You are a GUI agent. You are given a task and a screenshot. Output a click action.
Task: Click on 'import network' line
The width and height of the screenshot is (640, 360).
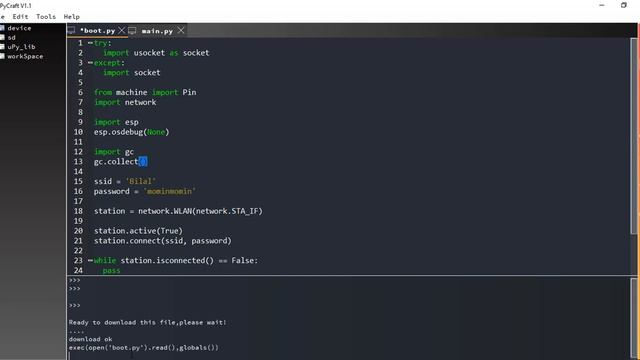(x=125, y=102)
